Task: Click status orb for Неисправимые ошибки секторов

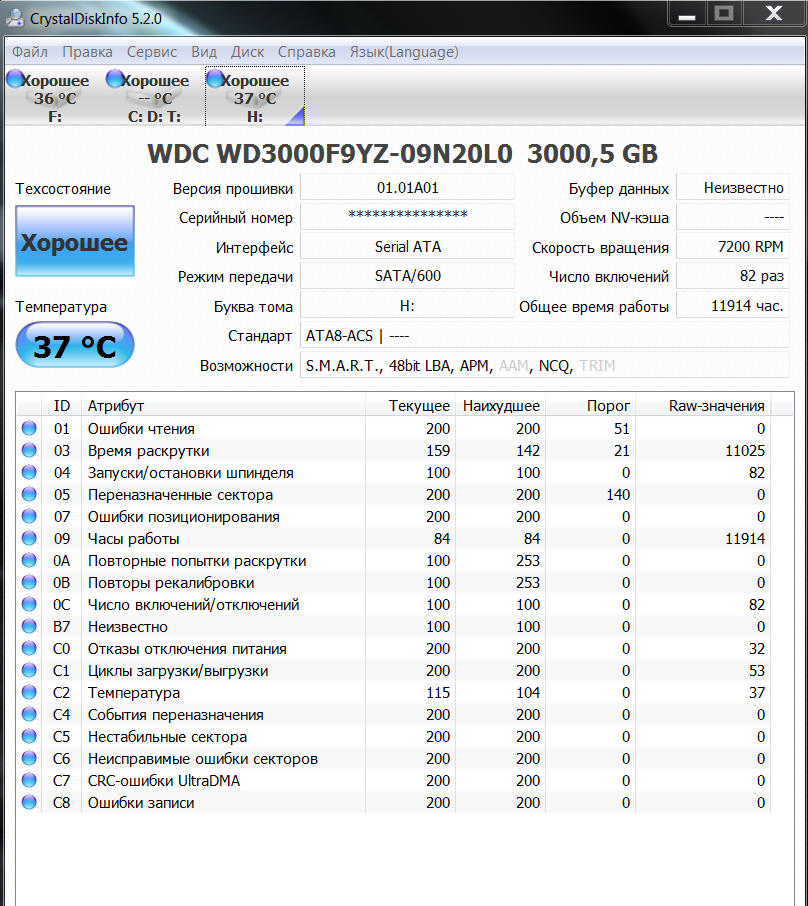Action: click(x=29, y=758)
